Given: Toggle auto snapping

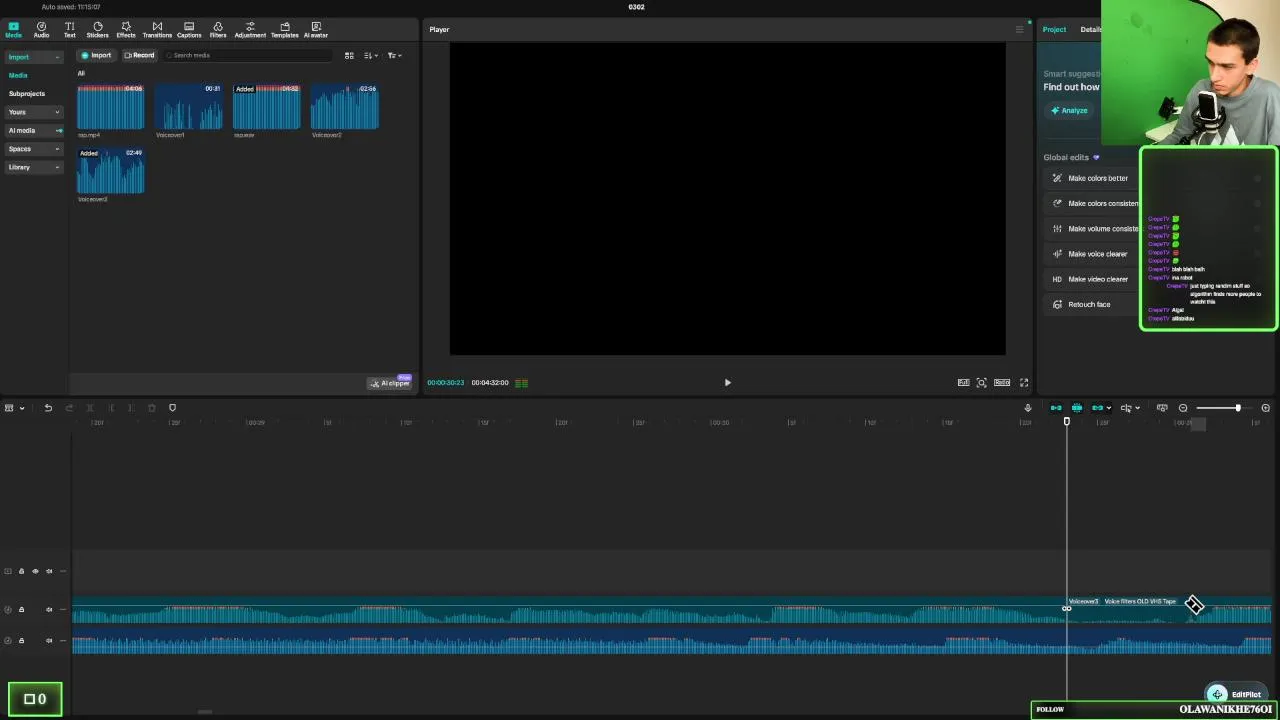Looking at the screenshot, I should click(x=1077, y=408).
